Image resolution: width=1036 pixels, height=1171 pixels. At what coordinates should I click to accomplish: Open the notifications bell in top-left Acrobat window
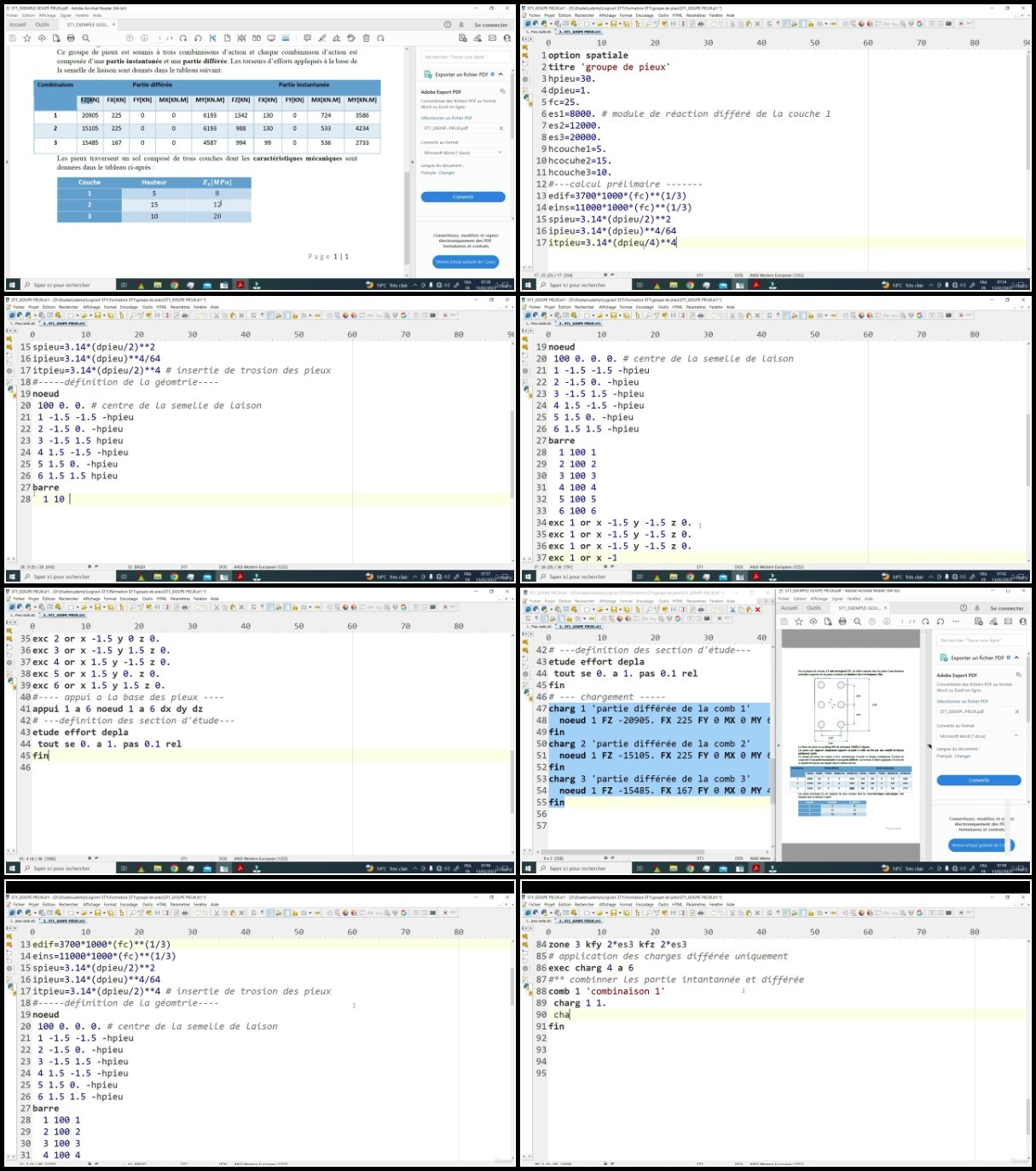click(x=461, y=25)
